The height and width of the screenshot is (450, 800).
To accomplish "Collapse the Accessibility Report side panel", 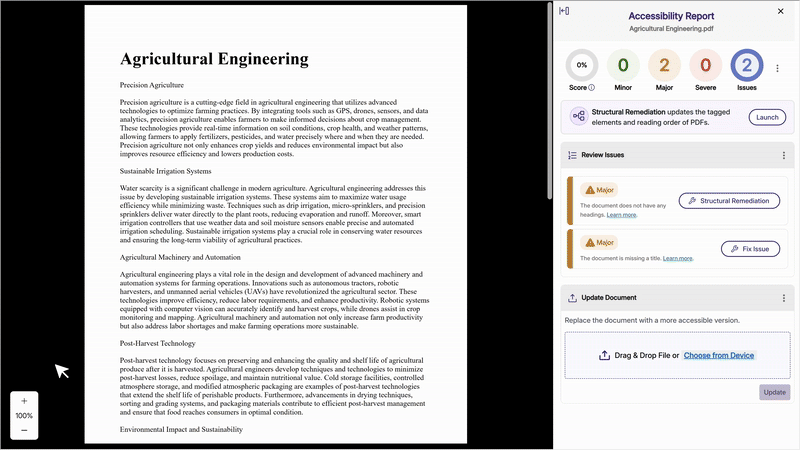I will [x=565, y=11].
